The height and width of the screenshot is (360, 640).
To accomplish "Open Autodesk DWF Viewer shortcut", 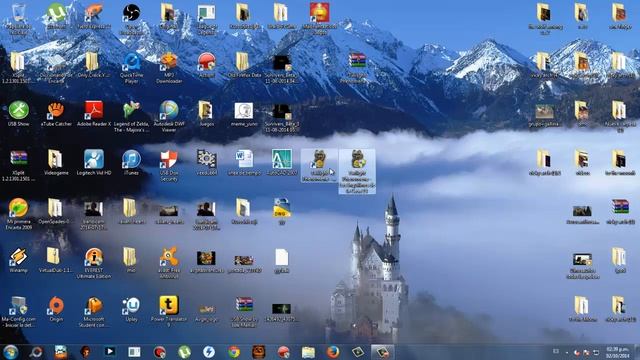I will point(169,116).
